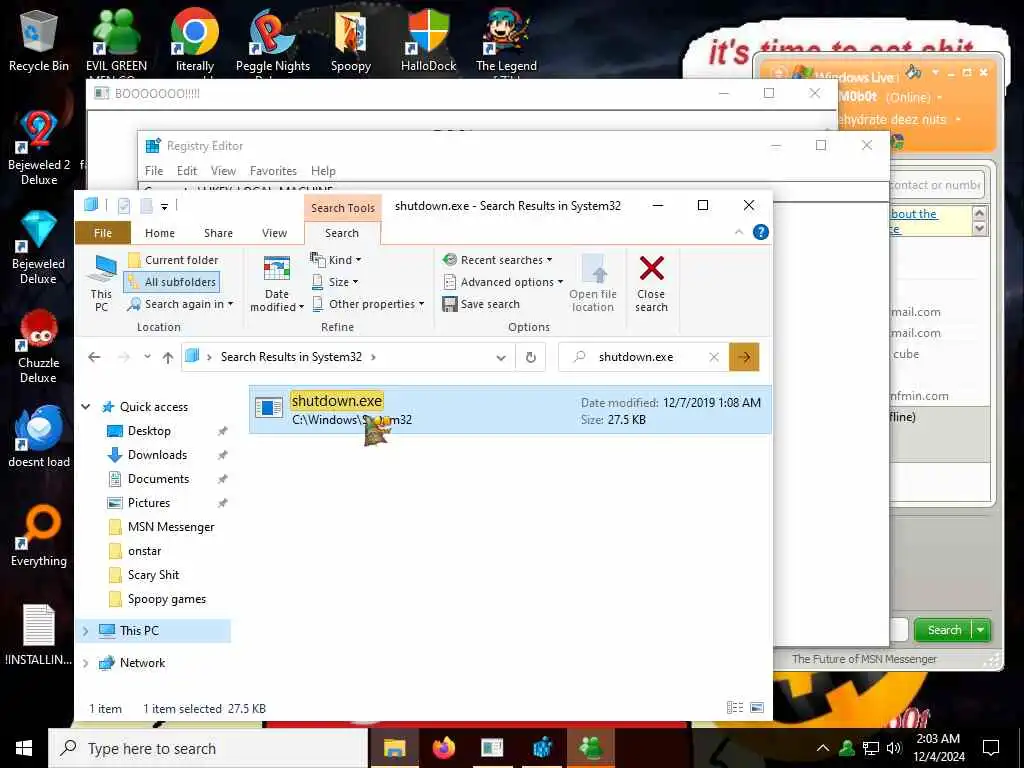1024x768 pixels.
Task: Open the HalloDock desktop shortcut
Action: coord(428,39)
